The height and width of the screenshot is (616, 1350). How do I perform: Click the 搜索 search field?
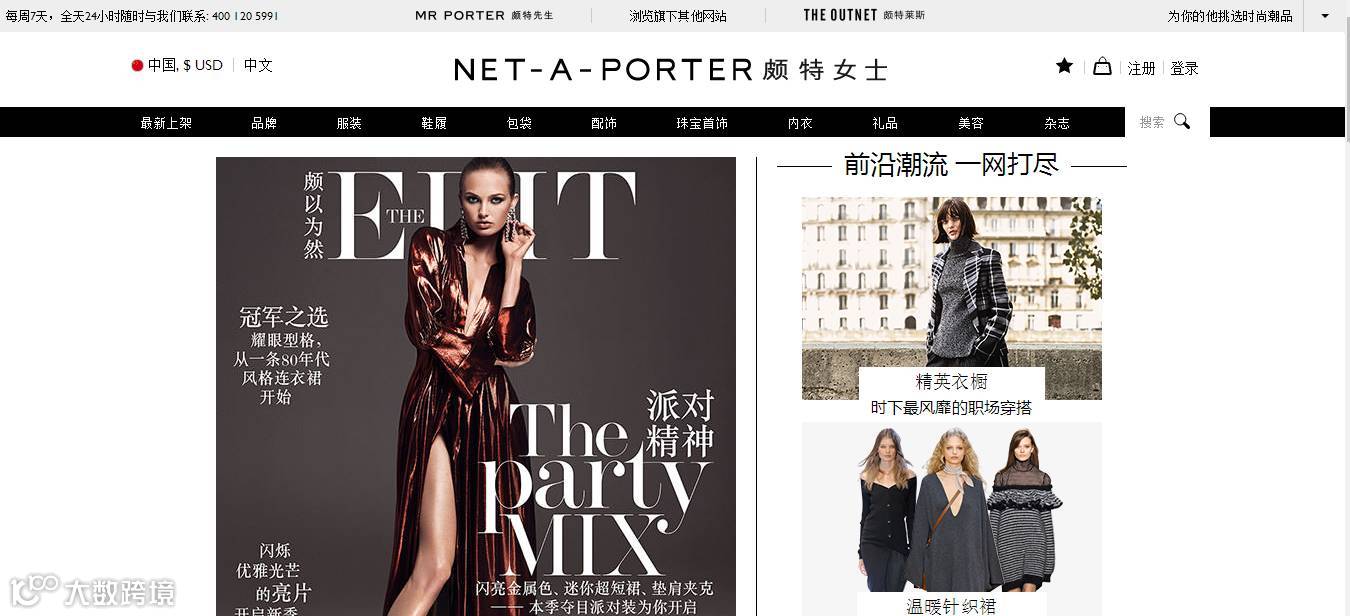point(1167,122)
